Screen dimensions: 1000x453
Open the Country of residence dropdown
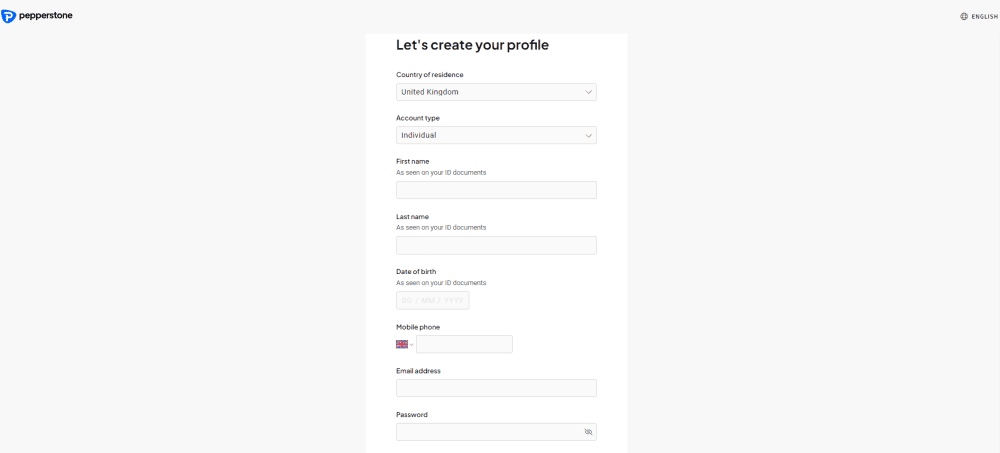click(496, 92)
